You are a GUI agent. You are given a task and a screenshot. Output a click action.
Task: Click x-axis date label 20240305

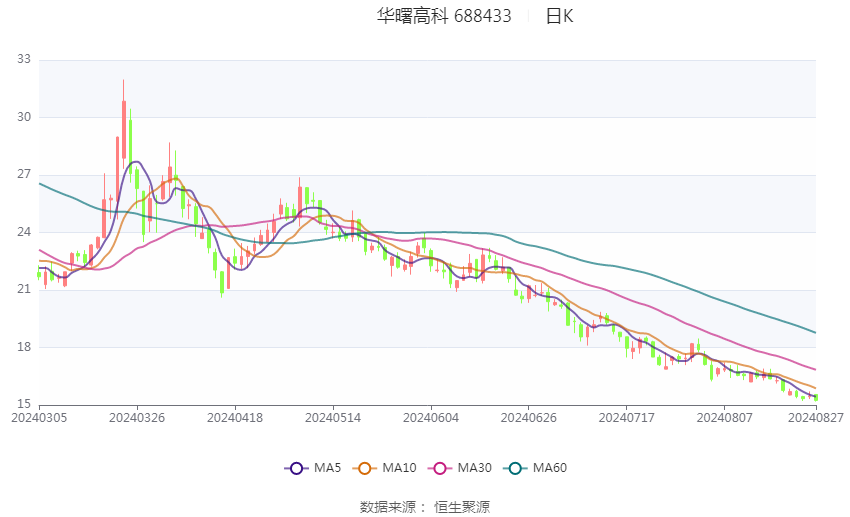tap(39, 418)
